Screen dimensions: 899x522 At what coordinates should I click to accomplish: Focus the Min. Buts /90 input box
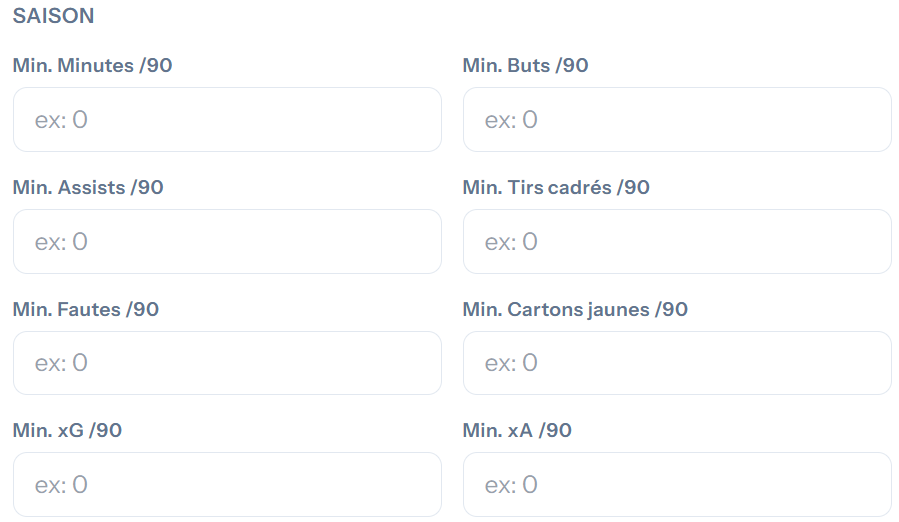677,120
